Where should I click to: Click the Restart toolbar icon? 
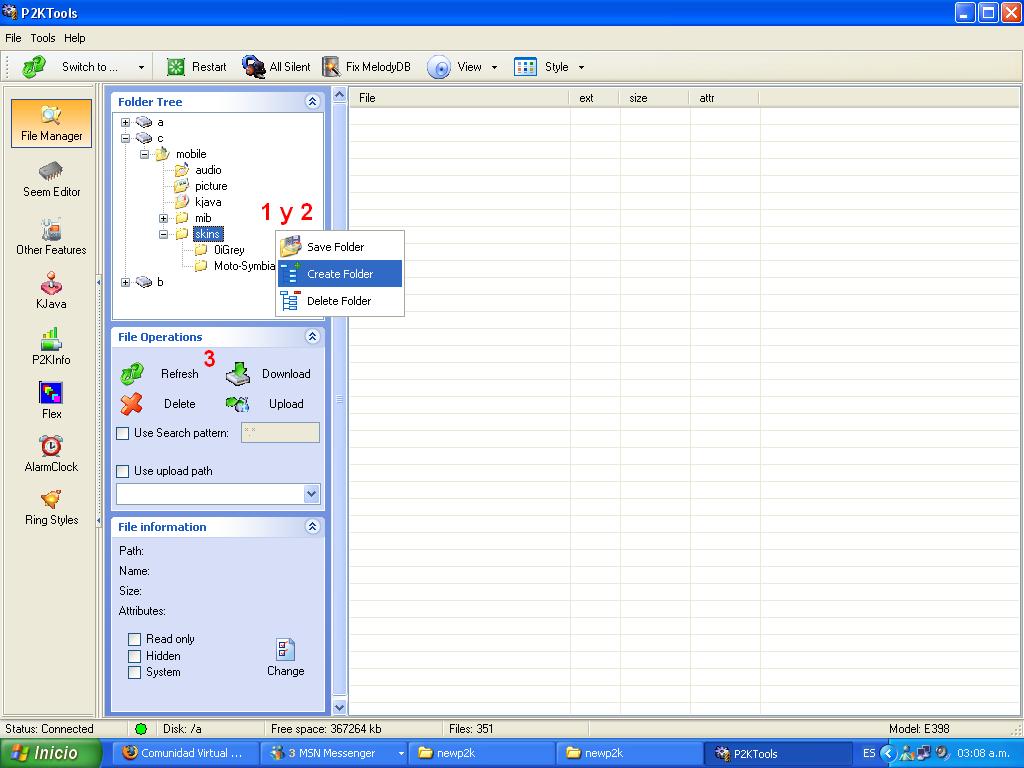point(176,67)
